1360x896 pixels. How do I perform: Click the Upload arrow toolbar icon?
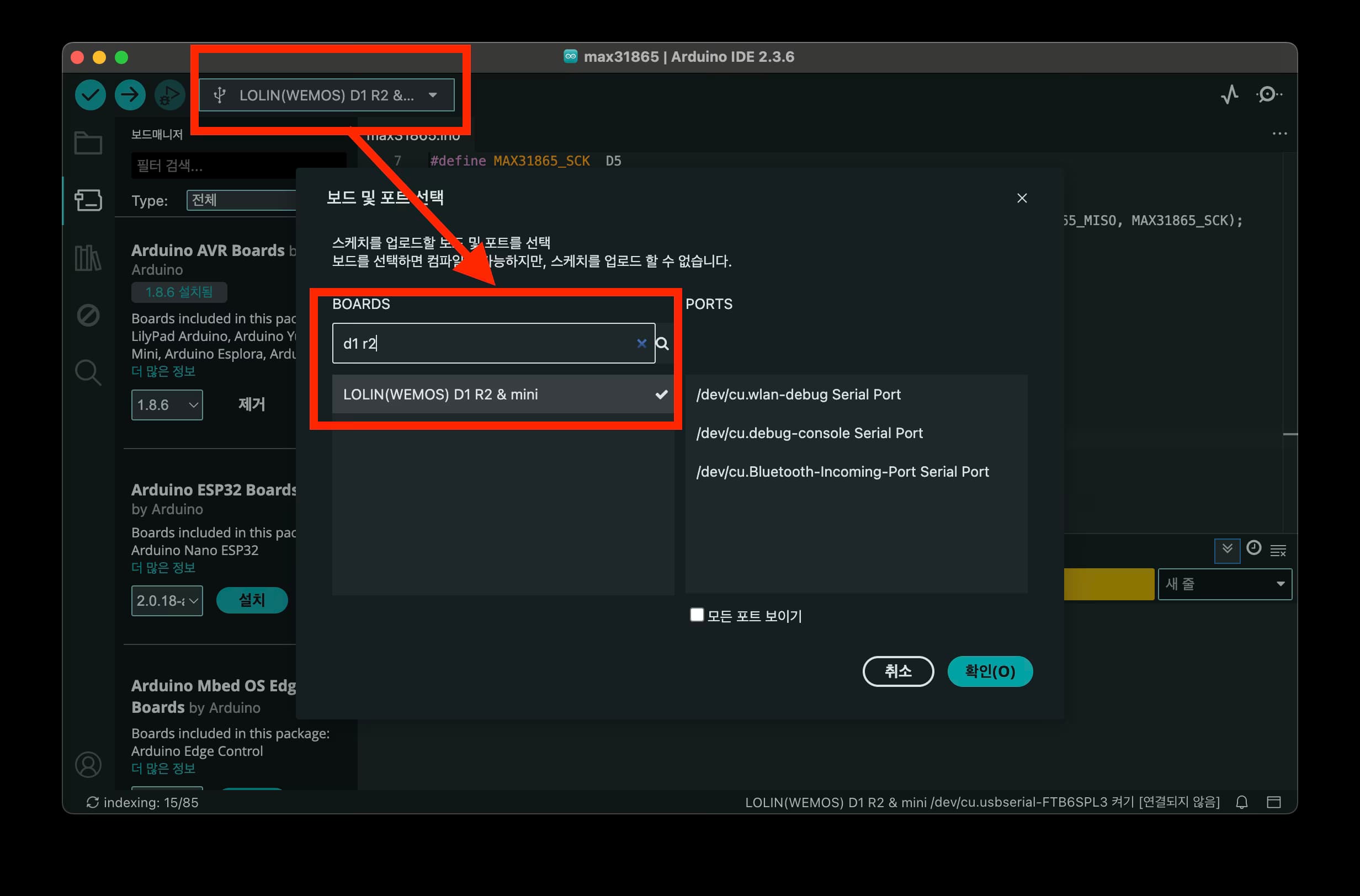[x=130, y=94]
